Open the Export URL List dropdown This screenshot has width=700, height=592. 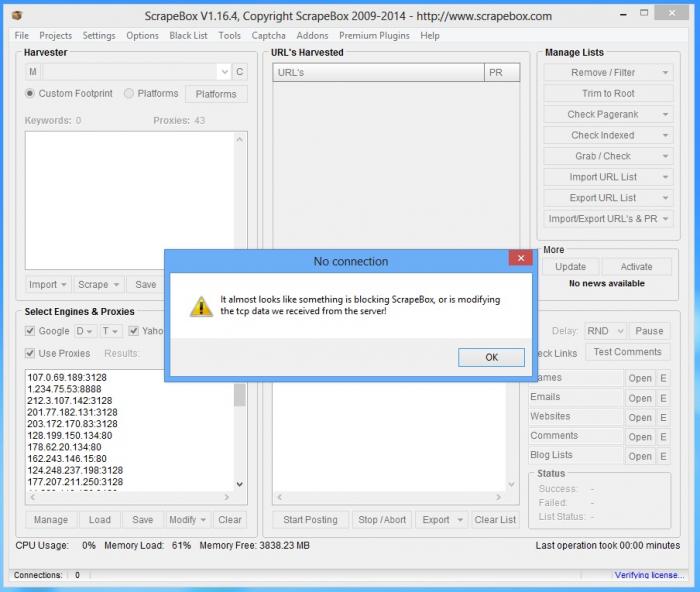608,198
